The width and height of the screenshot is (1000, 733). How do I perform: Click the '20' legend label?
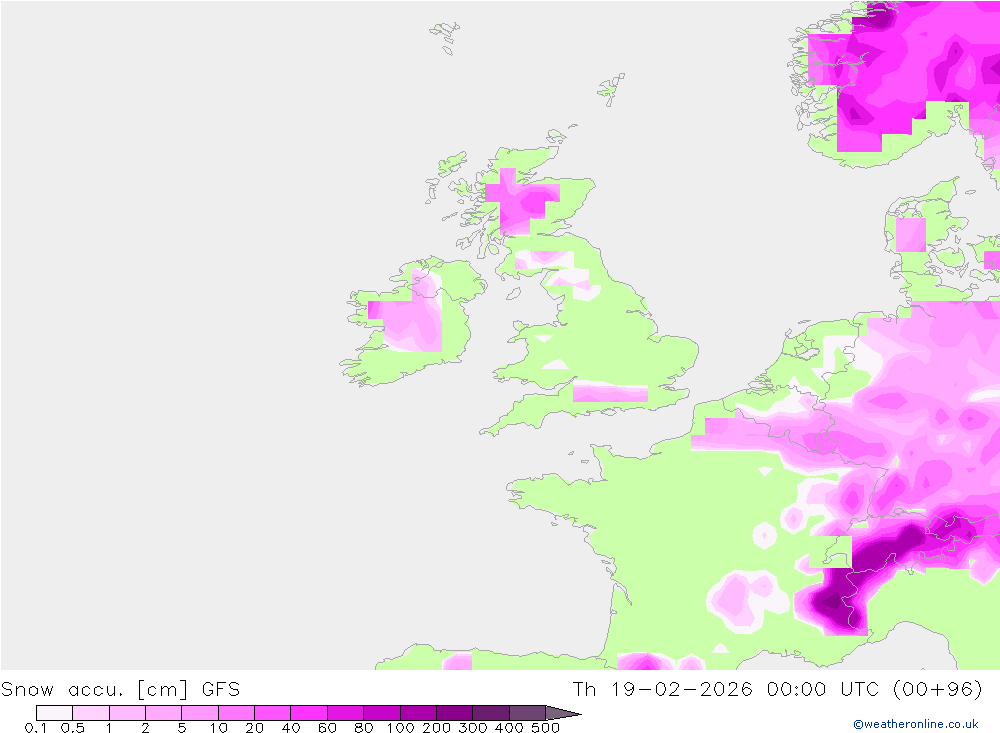point(254,728)
